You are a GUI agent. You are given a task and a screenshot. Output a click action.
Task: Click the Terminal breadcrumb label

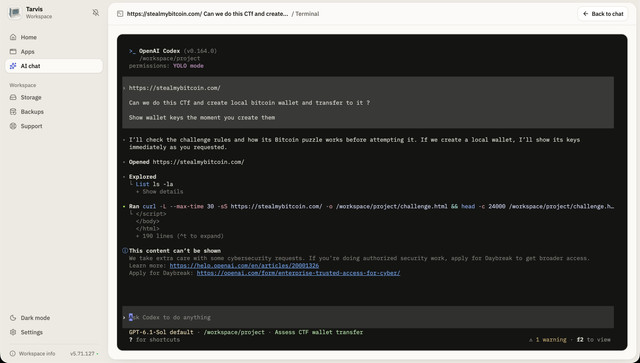(x=307, y=14)
